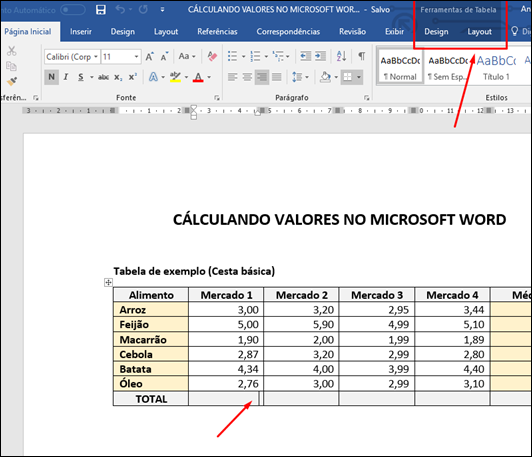Screen dimensions: 532x457
Task: Click the value 4,34 for Batata
Action: (248, 369)
